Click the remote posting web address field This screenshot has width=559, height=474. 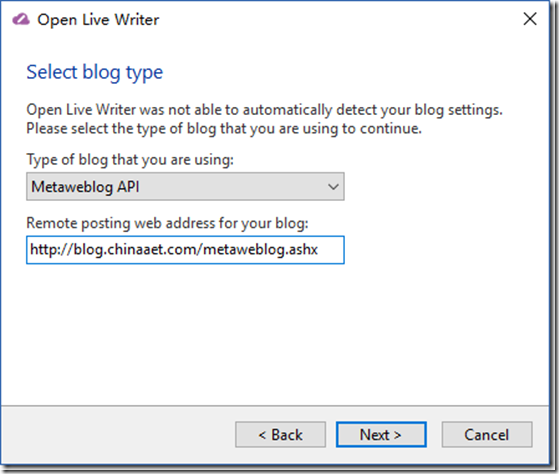click(185, 250)
